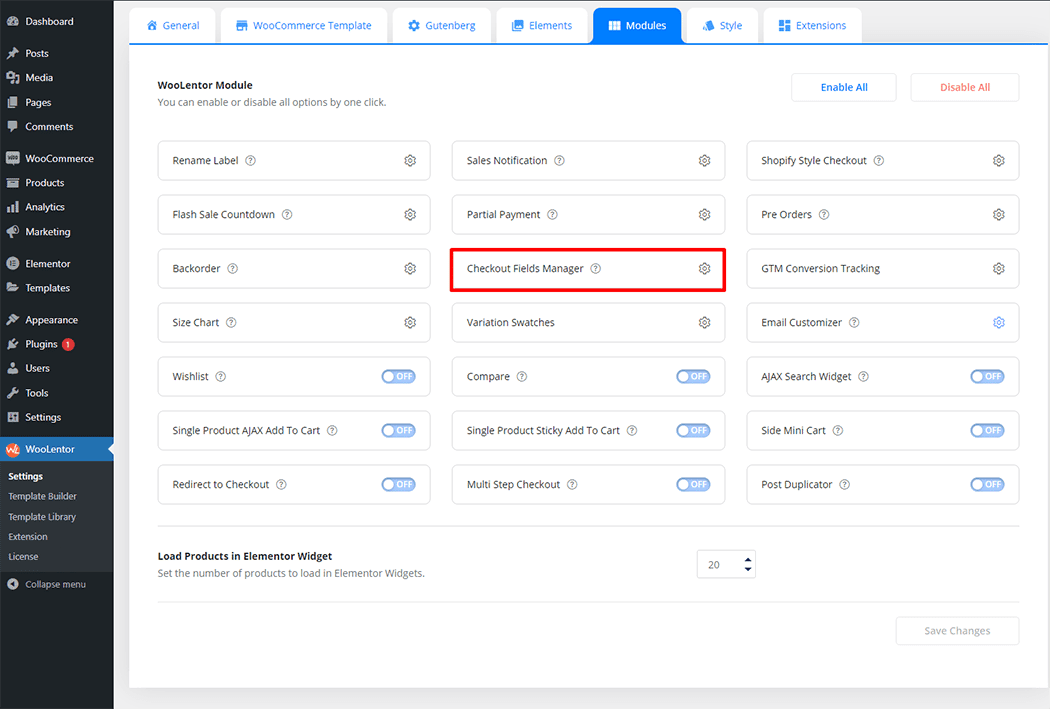Turn on Redirect to Checkout switch
This screenshot has width=1050, height=709.
point(398,484)
